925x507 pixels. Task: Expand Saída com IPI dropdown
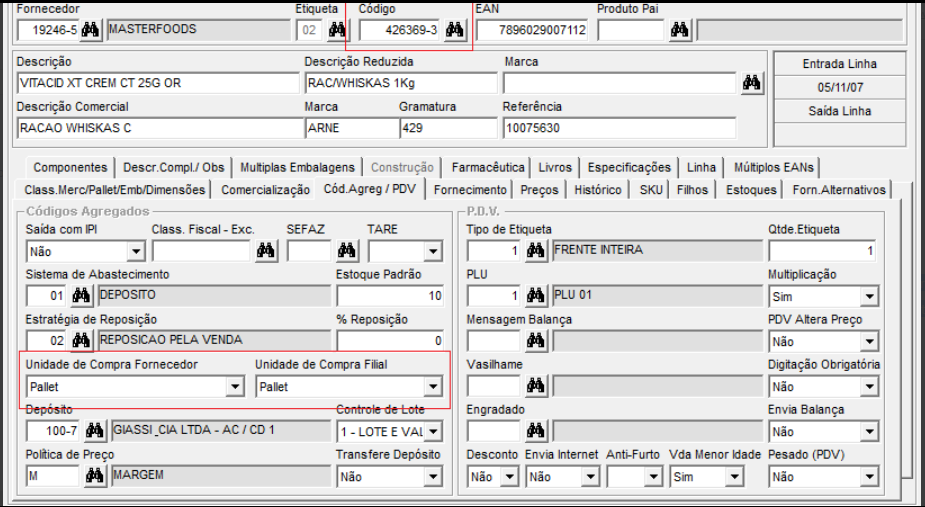pyautogui.click(x=136, y=252)
